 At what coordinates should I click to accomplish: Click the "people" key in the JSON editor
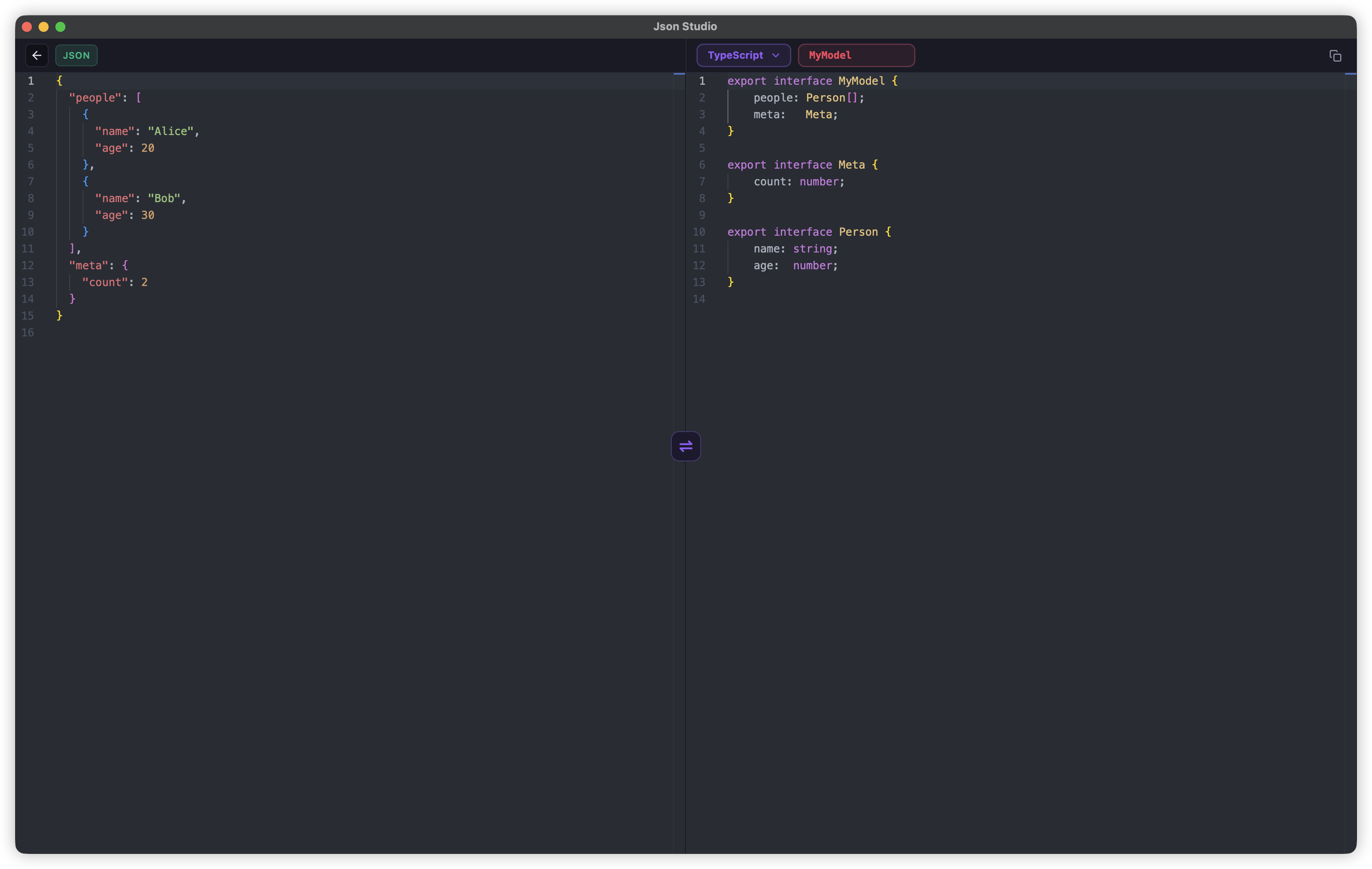click(x=95, y=98)
